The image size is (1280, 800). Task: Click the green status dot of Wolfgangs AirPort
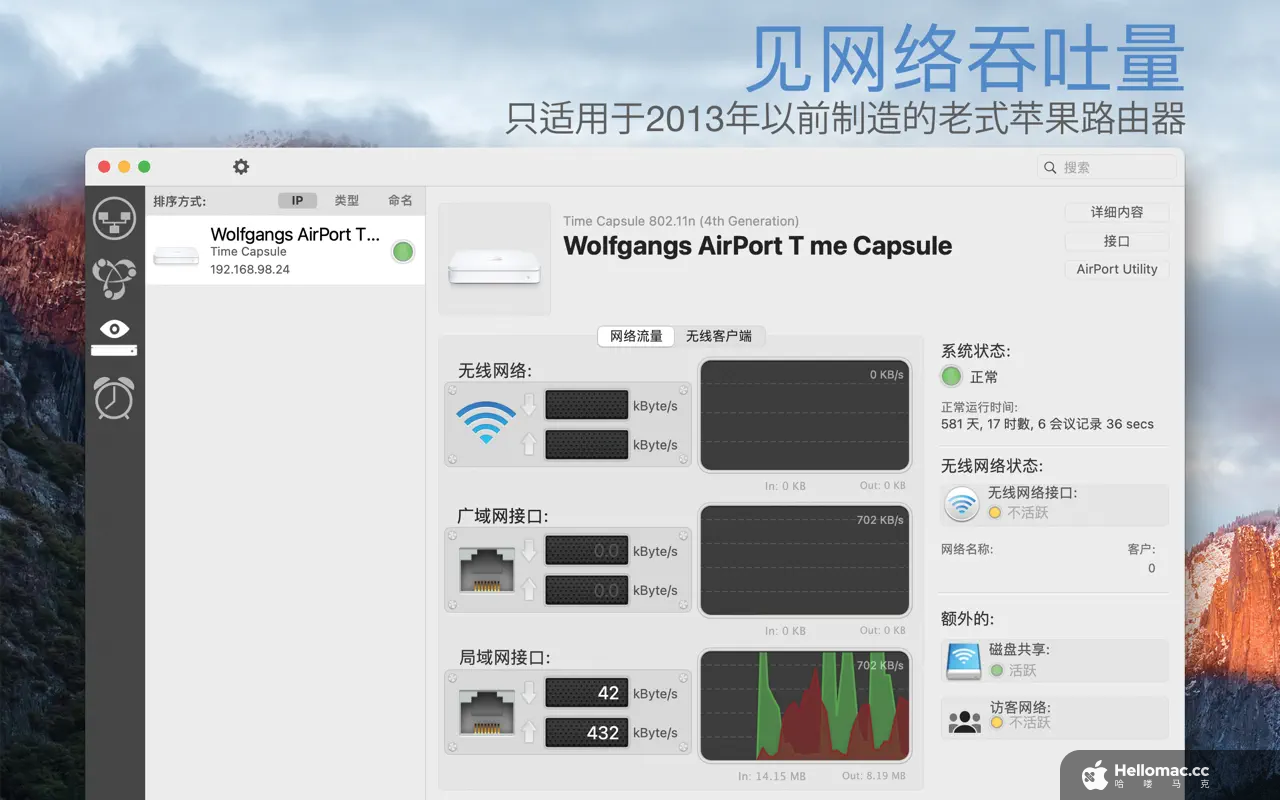click(x=403, y=251)
